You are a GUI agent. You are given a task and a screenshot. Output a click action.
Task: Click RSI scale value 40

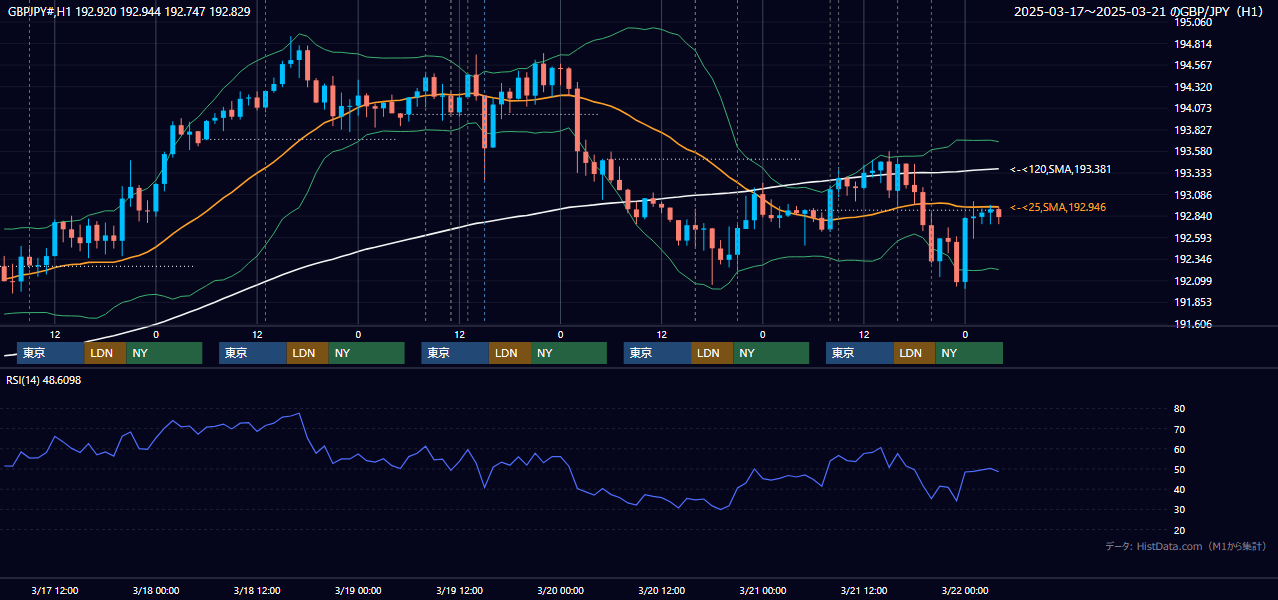1180,489
